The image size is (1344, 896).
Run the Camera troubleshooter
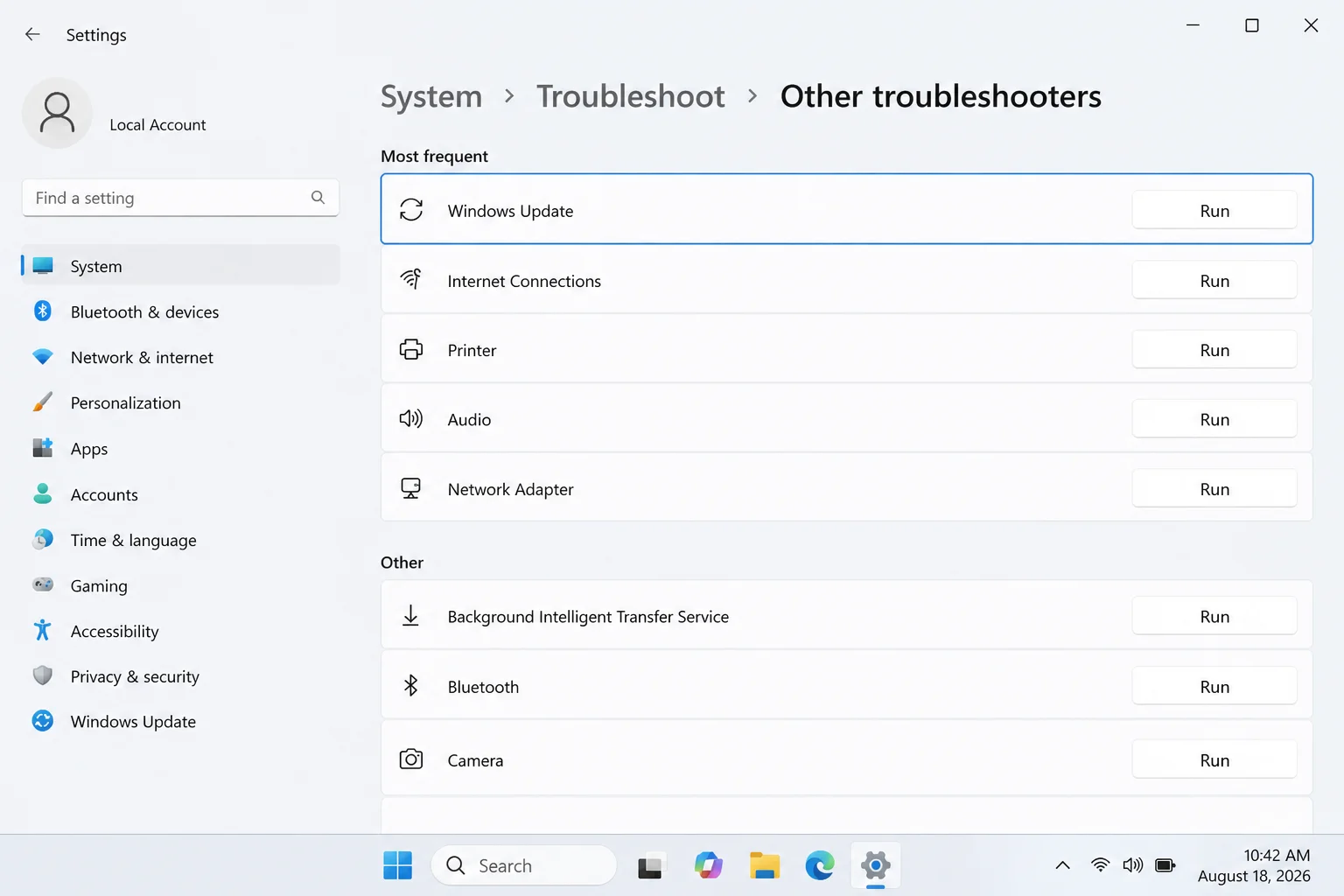click(x=1214, y=759)
